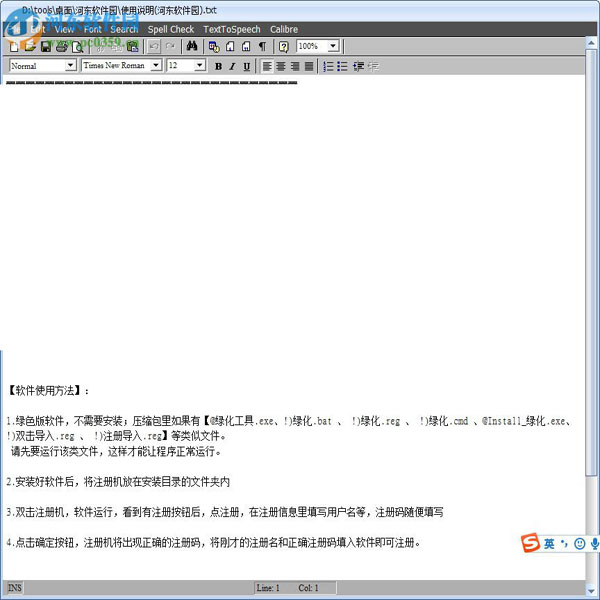Viewport: 600px width, 600px height.
Task: Click the line starting !)双击导入.reg
Action: (117, 436)
